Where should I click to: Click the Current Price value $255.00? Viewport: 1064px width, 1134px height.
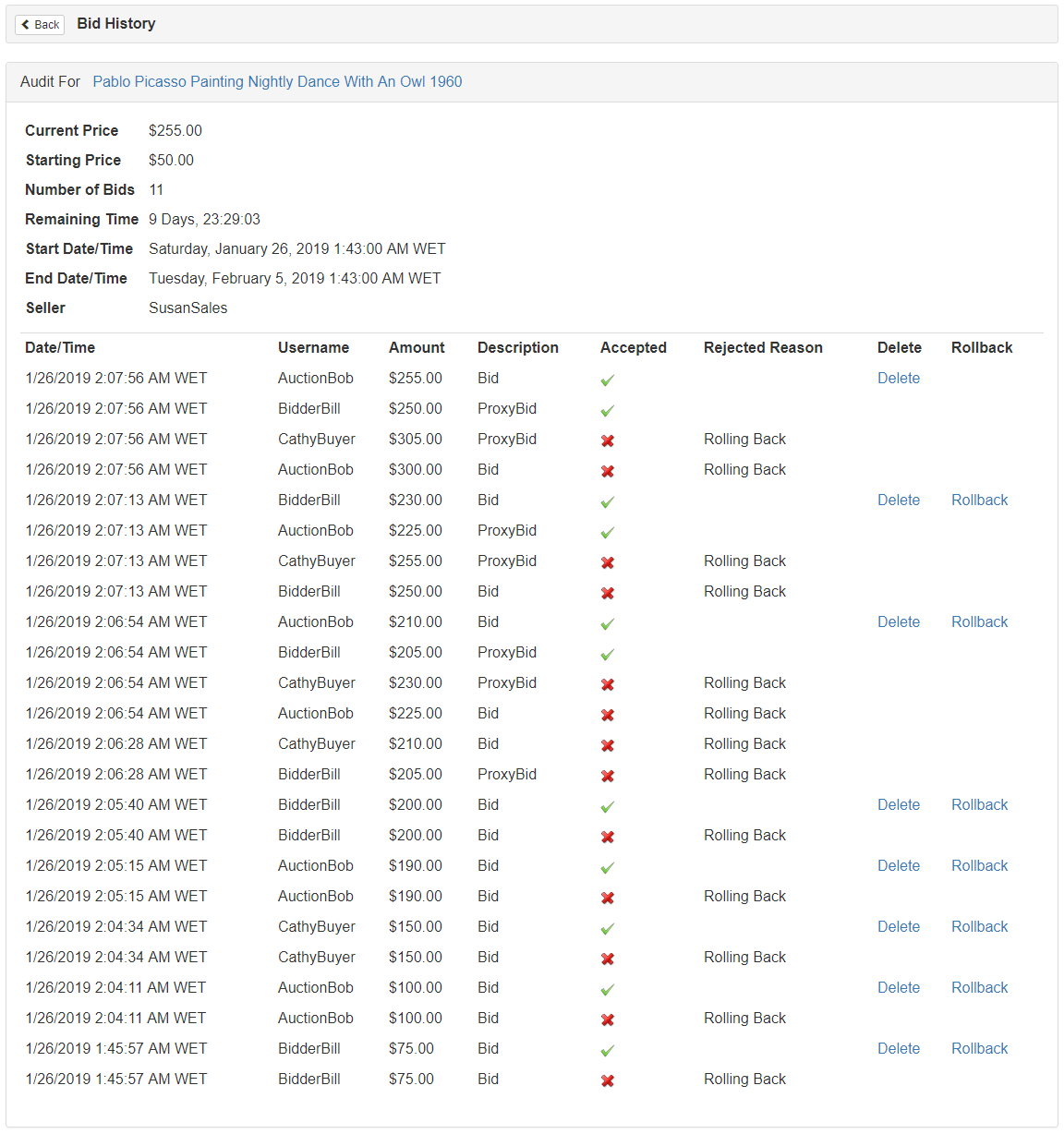175,130
